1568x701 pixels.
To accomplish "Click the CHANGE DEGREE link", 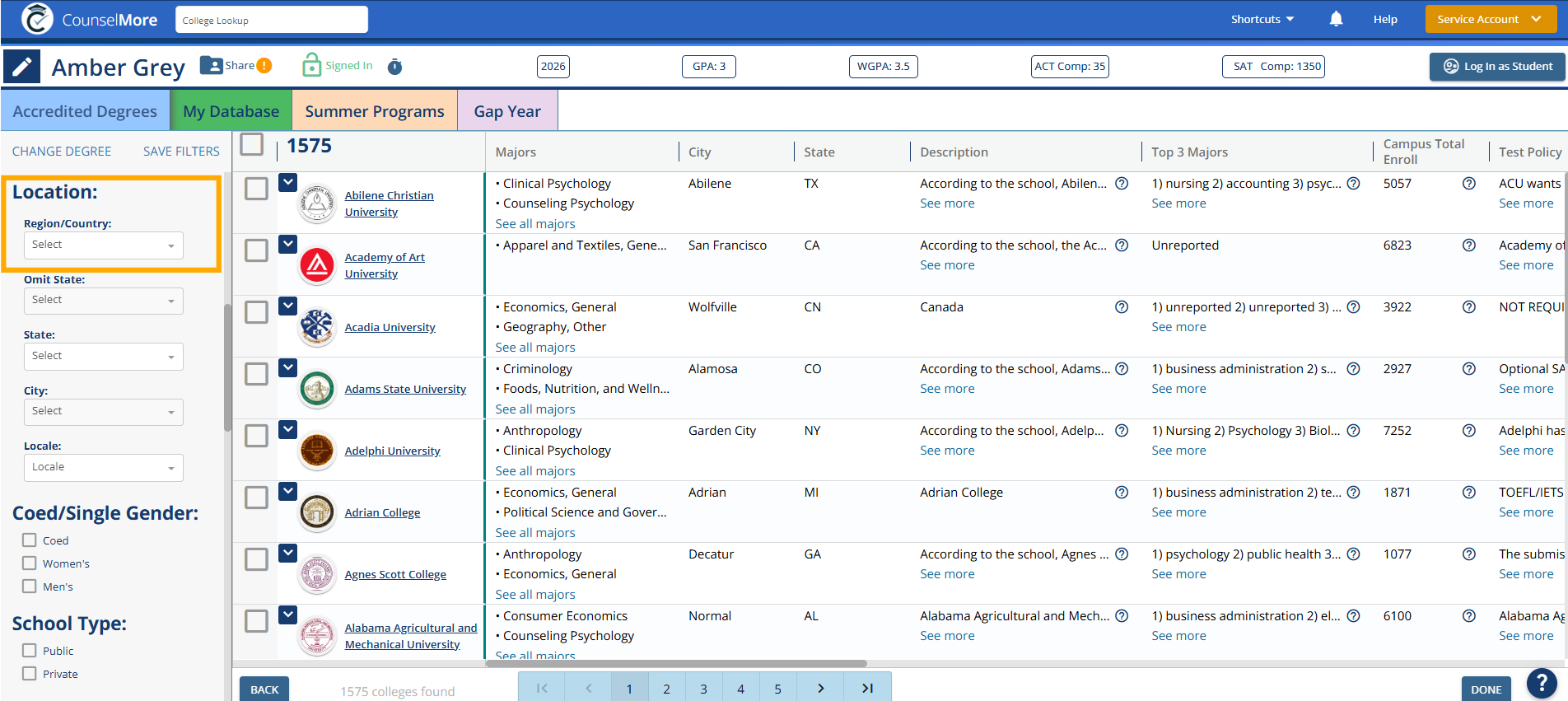I will 62,152.
